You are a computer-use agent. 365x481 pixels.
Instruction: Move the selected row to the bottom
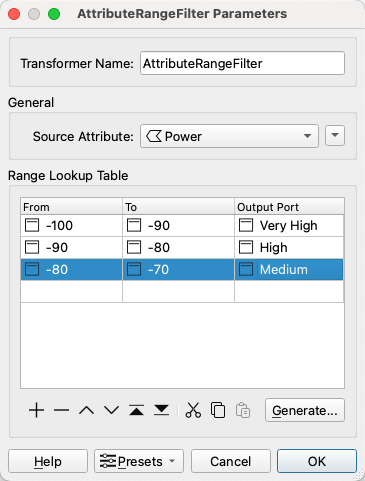click(x=161, y=410)
